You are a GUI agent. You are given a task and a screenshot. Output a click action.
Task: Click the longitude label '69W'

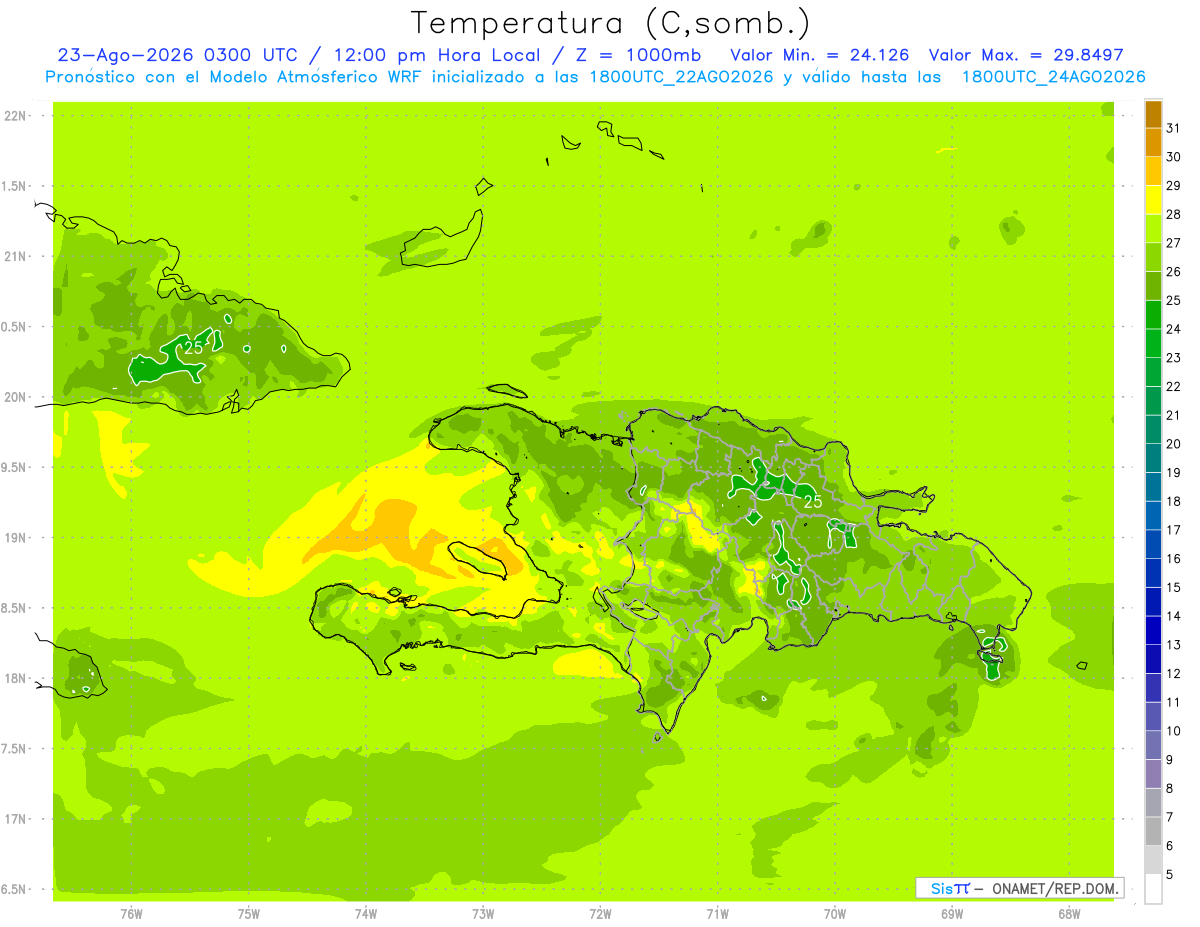point(952,914)
